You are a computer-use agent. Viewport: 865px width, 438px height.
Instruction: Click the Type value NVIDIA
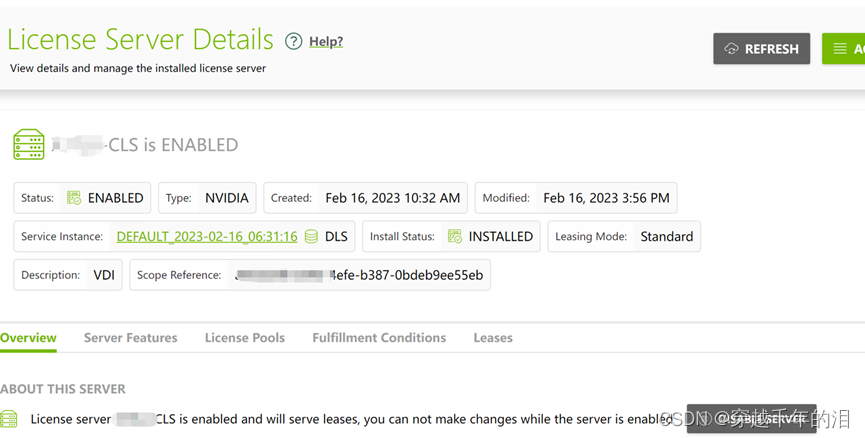(x=227, y=198)
